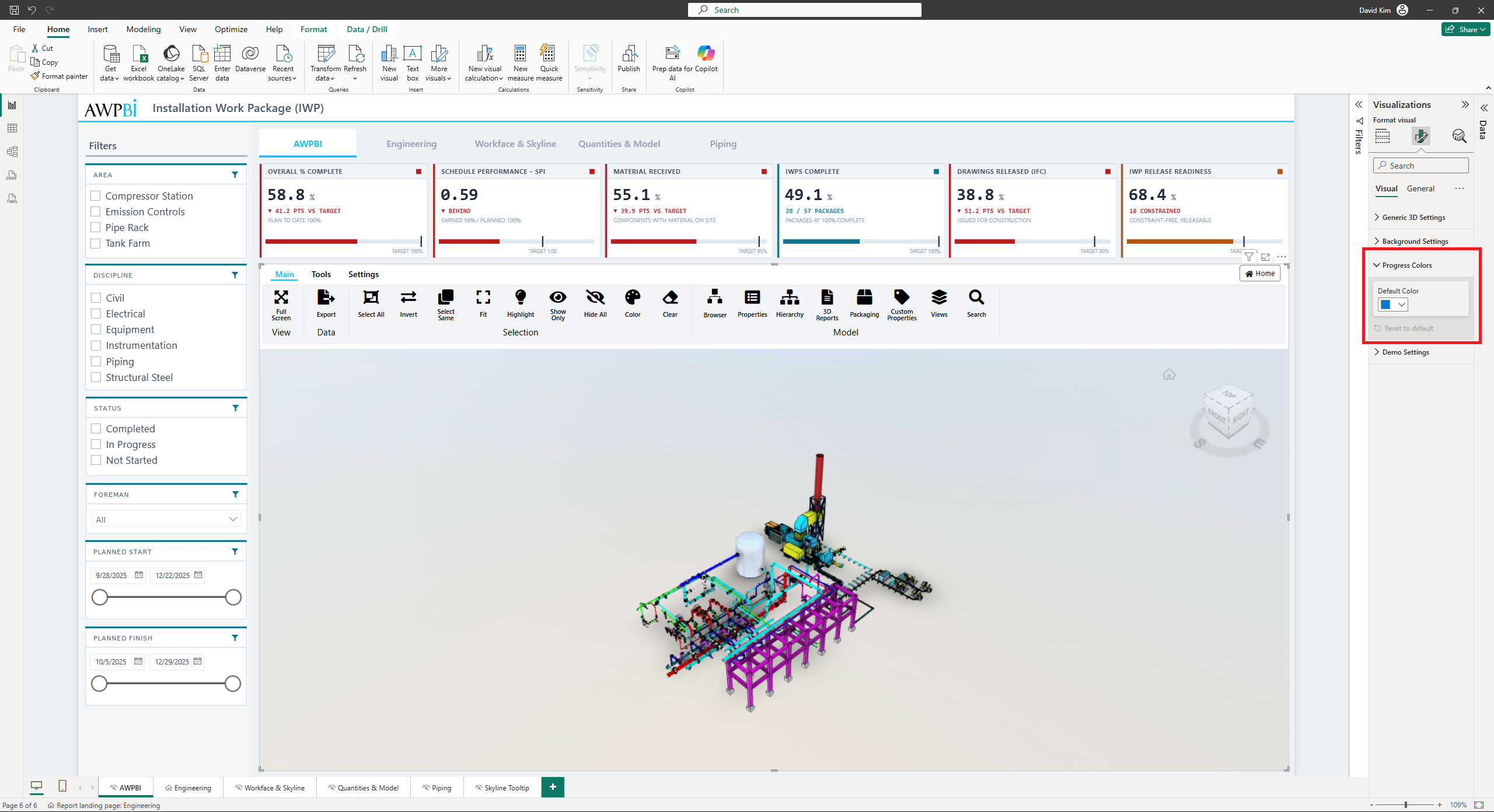Check the Civil discipline box
This screenshot has height=812, width=1494.
click(x=96, y=298)
